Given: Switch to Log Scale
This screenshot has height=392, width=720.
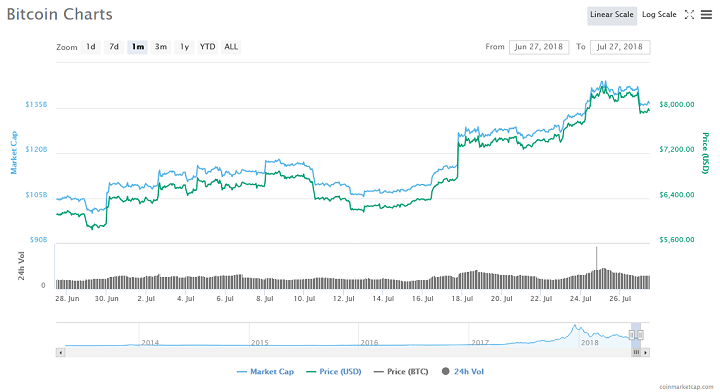Looking at the screenshot, I should click(x=659, y=15).
